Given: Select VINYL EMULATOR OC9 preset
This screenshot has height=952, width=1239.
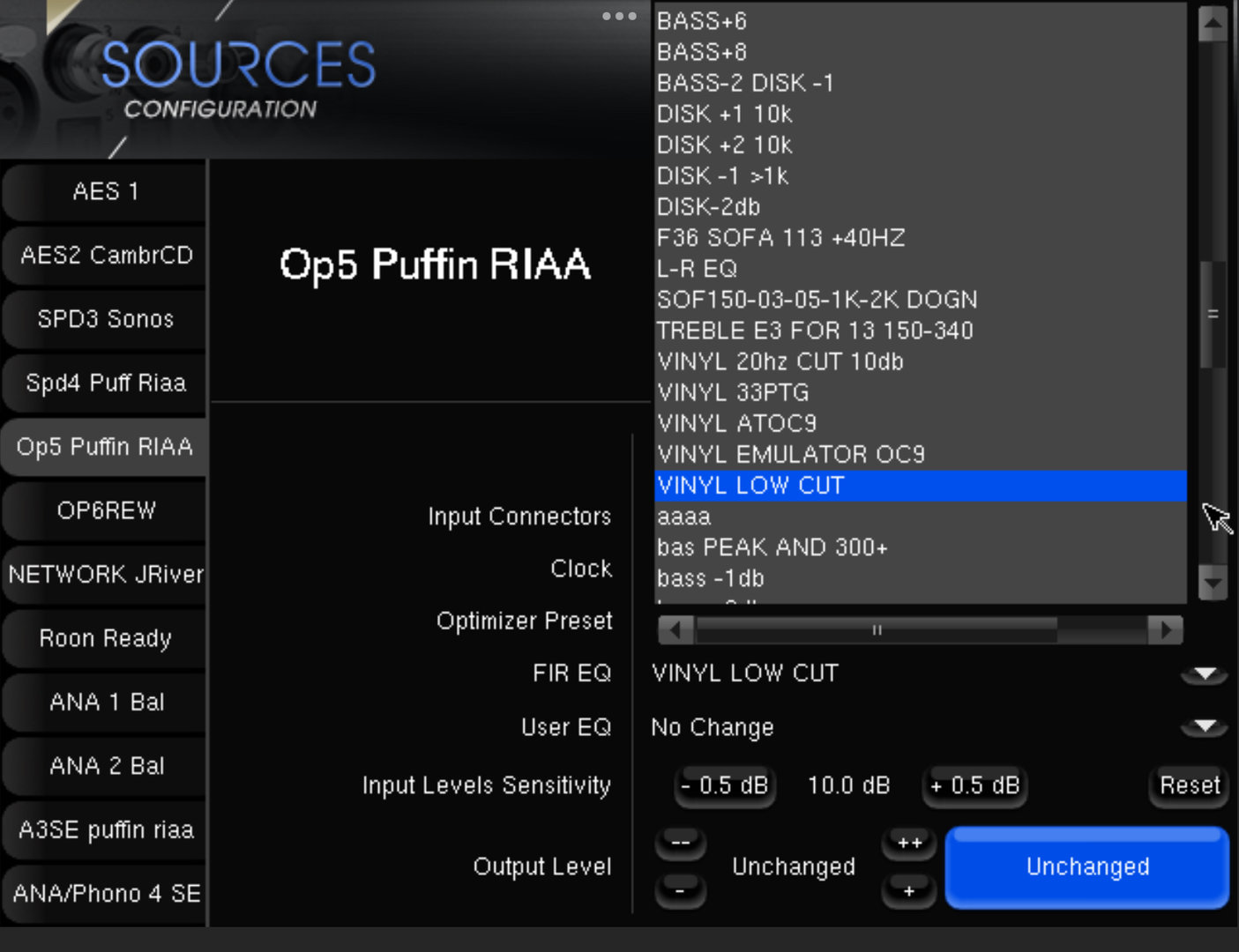Looking at the screenshot, I should (x=791, y=455).
